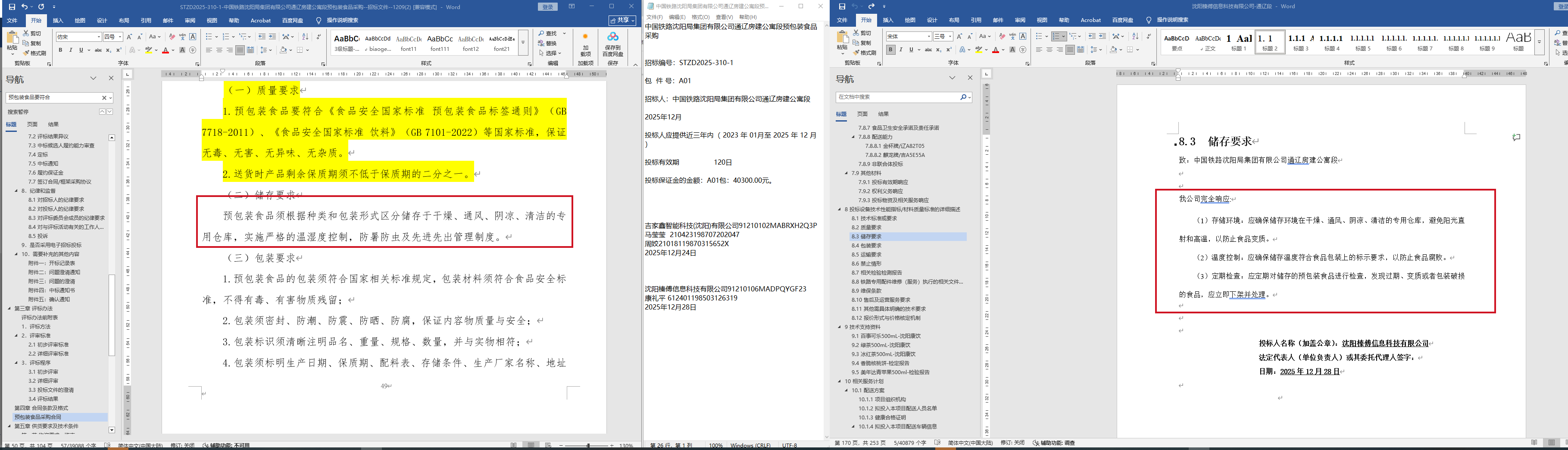
Task: Open font size box showing 四号
Action: tap(113, 37)
